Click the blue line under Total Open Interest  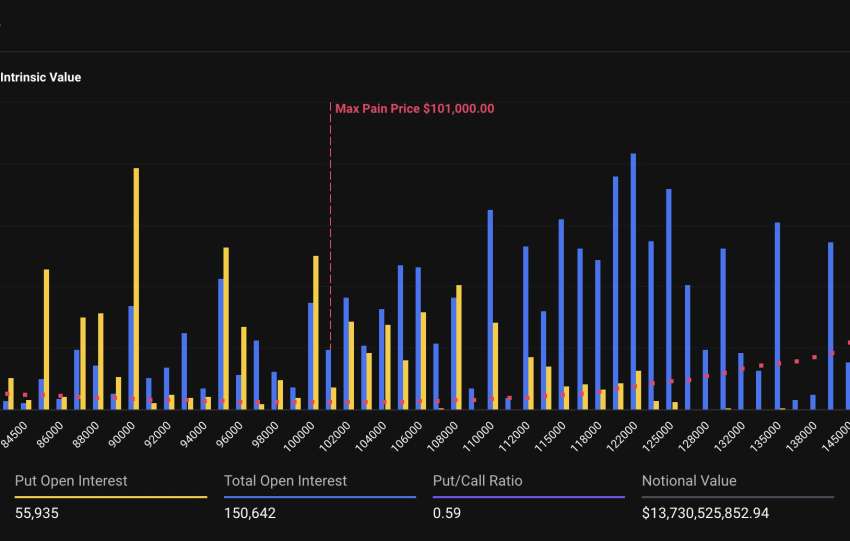tap(320, 497)
